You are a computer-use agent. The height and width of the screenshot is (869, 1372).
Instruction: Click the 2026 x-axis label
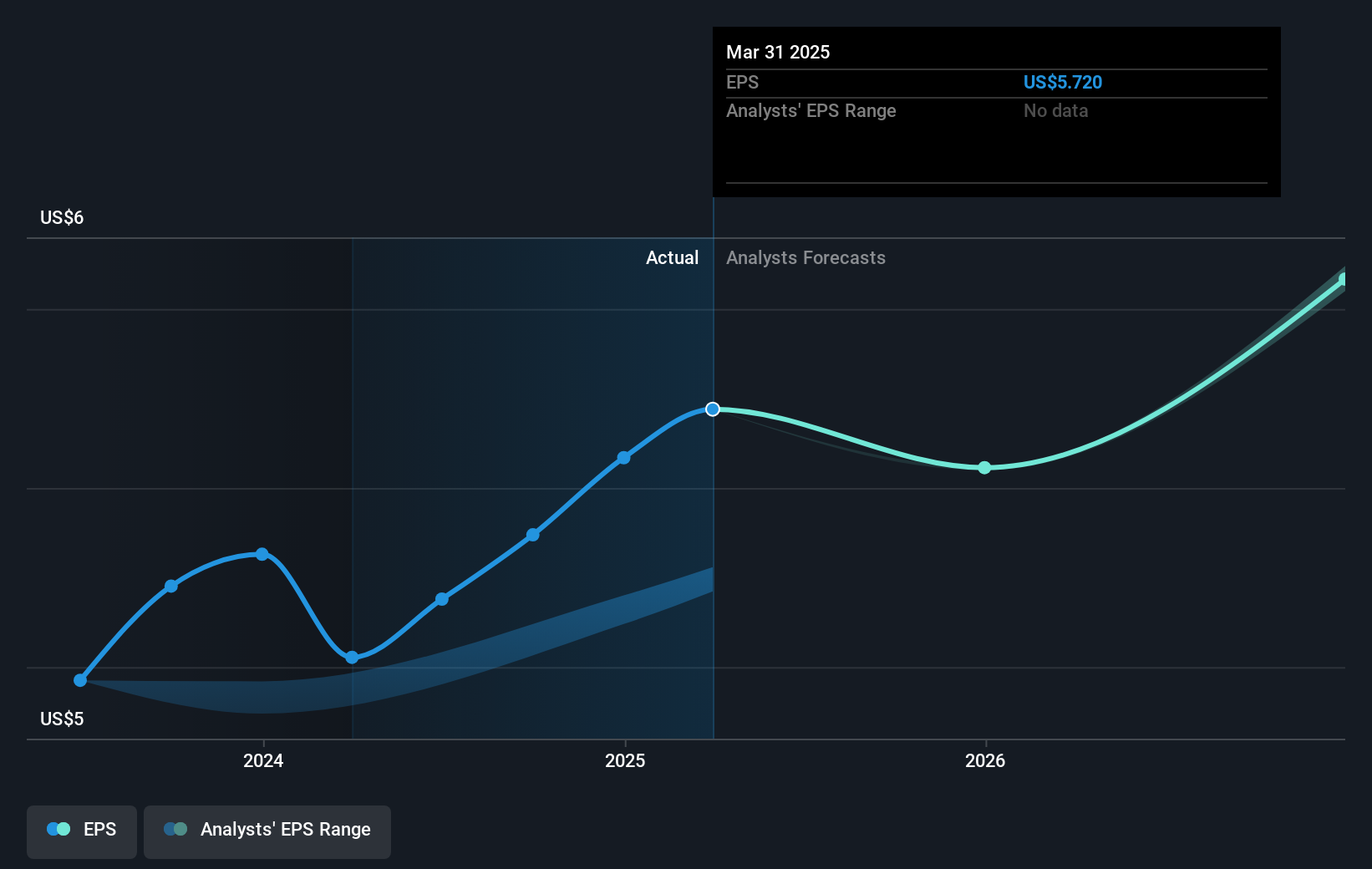pos(985,760)
